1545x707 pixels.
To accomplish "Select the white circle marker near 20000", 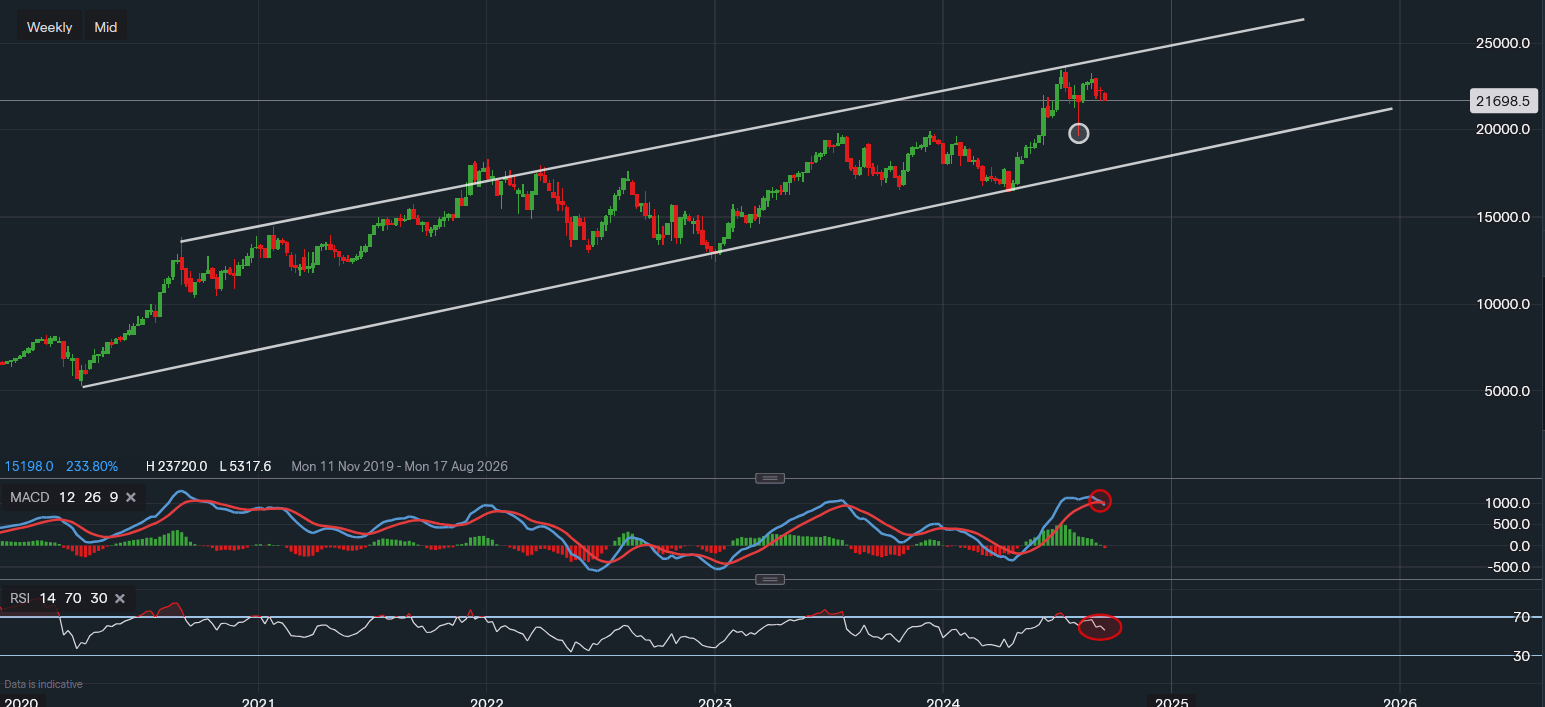I will pyautogui.click(x=1078, y=133).
